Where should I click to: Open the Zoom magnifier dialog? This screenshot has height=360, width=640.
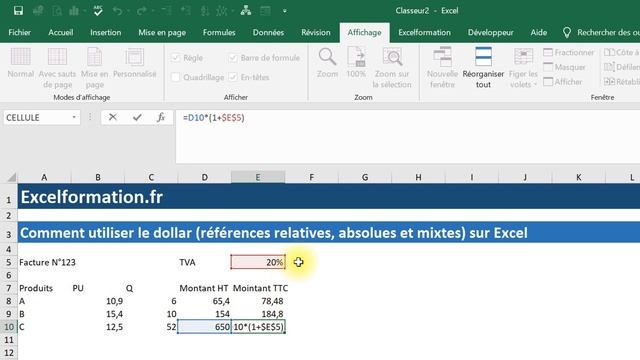[327, 63]
